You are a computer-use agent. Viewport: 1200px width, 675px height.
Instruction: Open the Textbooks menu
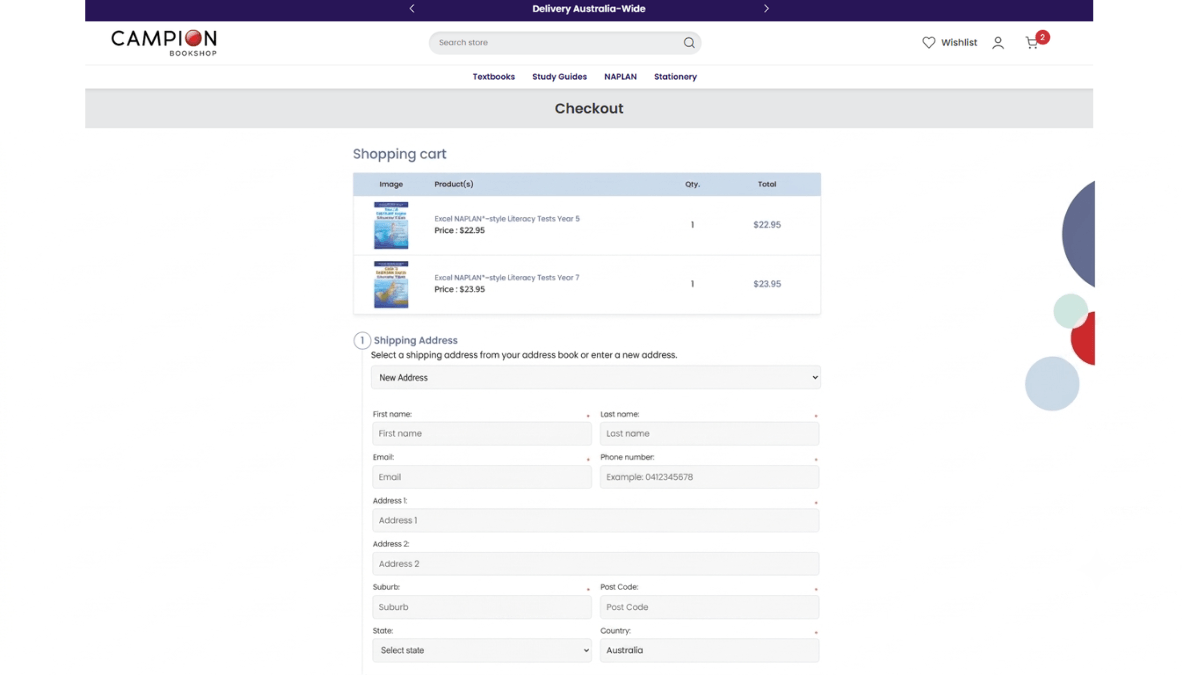[494, 77]
